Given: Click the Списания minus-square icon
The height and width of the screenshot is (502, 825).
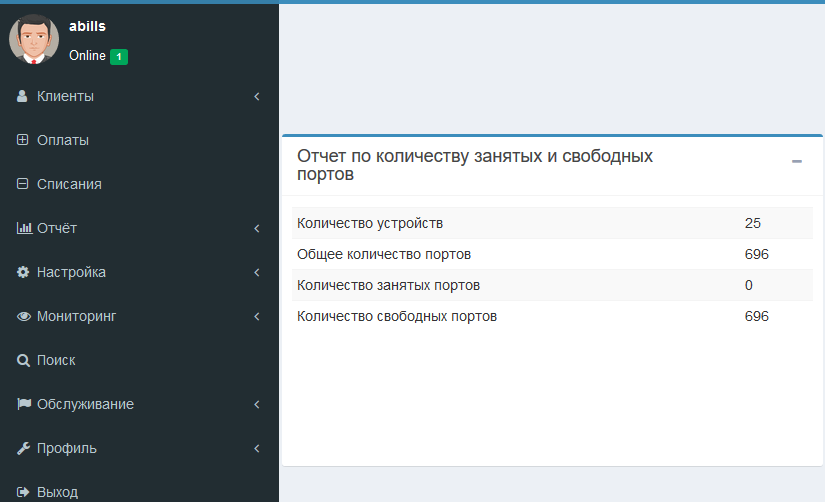Looking at the screenshot, I should coord(23,185).
